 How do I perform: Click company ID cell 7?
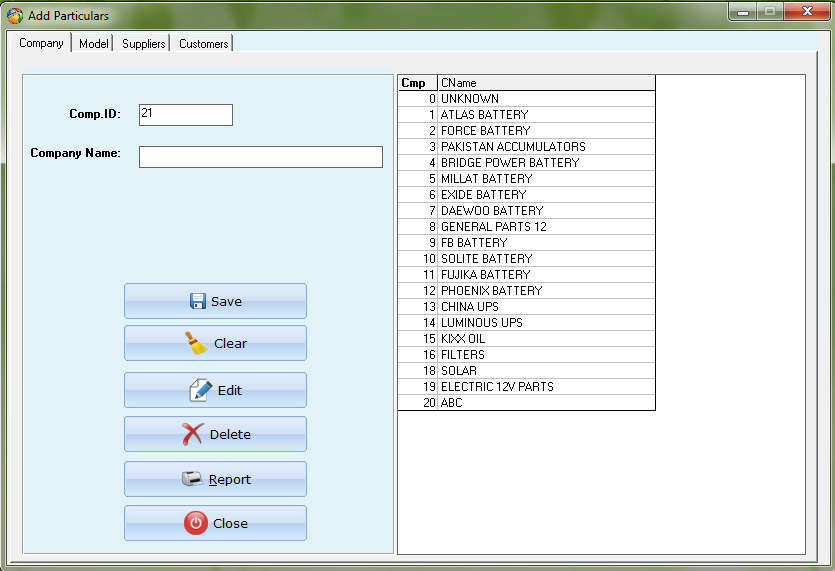[418, 210]
